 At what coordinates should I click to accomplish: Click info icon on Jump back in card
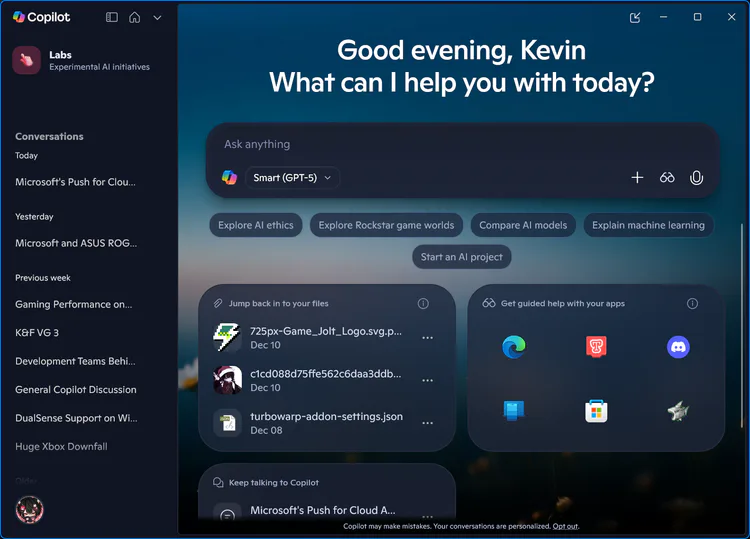423,304
